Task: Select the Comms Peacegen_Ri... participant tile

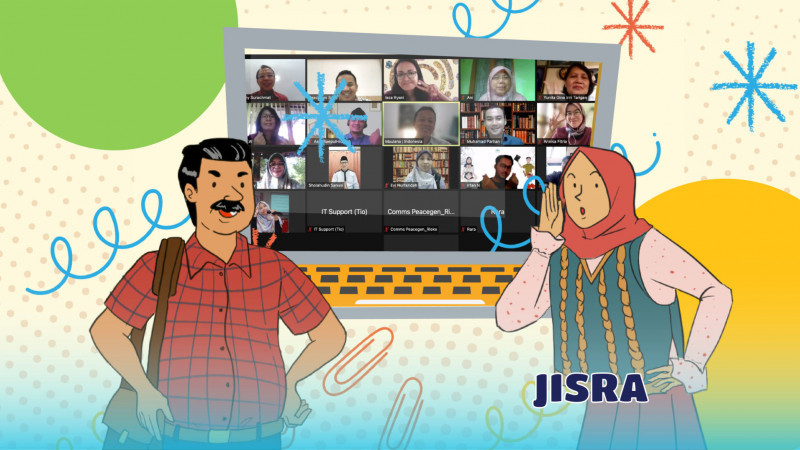Action: 420,212
